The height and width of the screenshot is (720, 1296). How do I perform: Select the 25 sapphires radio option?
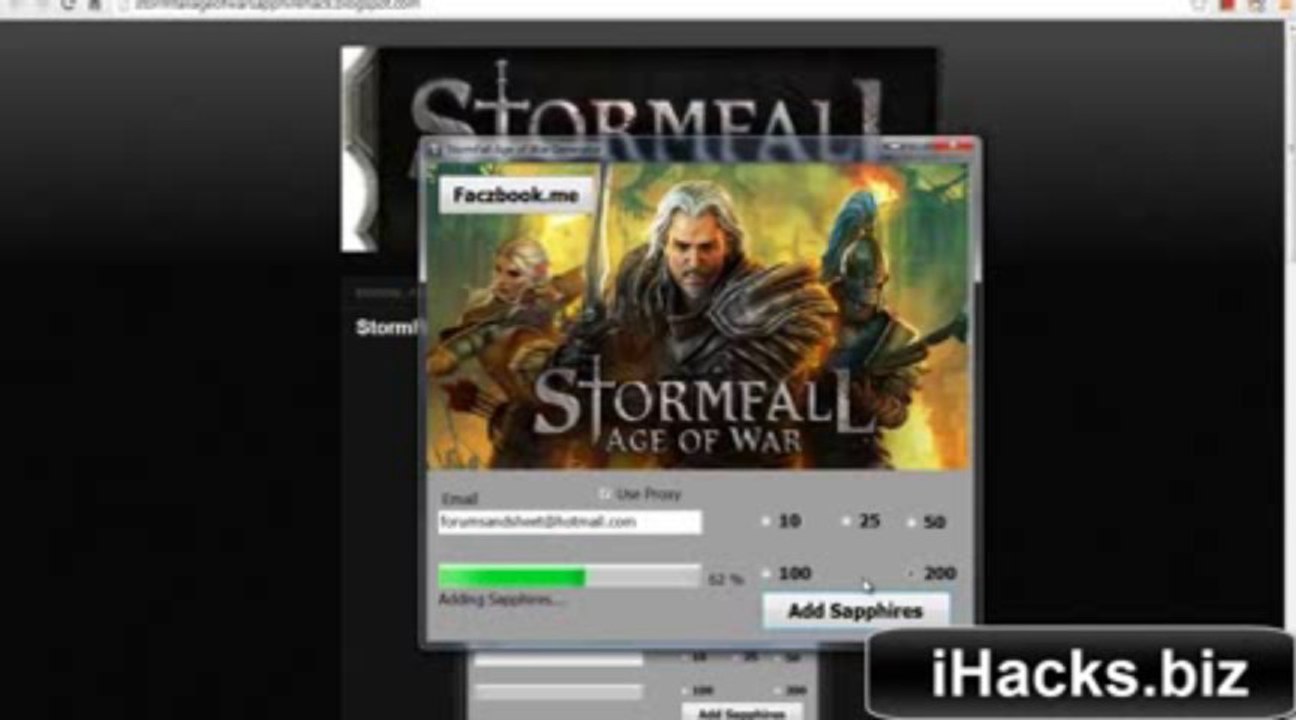(845, 521)
